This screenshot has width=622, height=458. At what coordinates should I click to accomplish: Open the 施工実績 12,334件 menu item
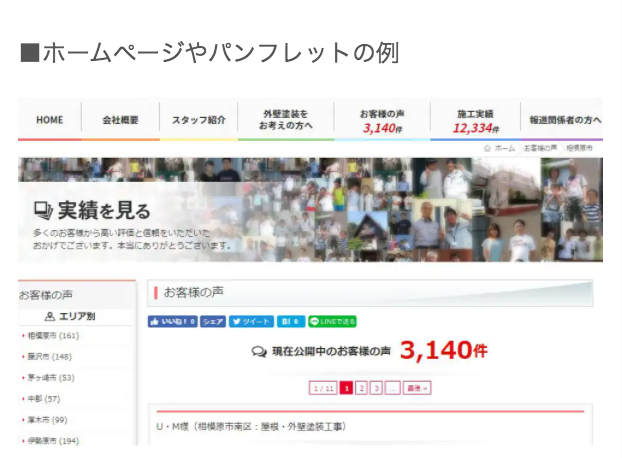point(476,121)
